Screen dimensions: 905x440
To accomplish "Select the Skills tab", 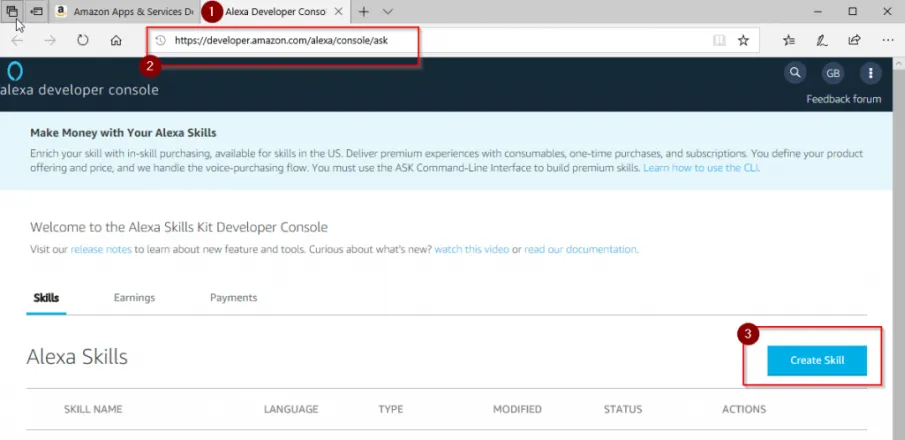I will coord(46,298).
